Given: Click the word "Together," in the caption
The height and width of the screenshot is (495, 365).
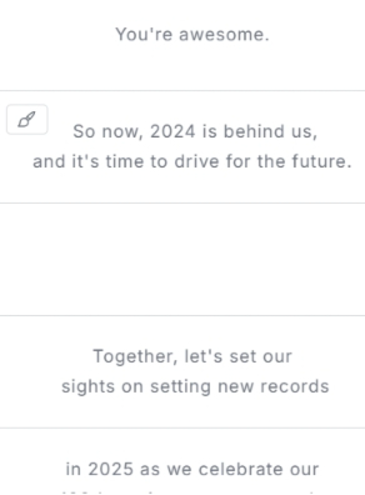Looking at the screenshot, I should tap(135, 357).
